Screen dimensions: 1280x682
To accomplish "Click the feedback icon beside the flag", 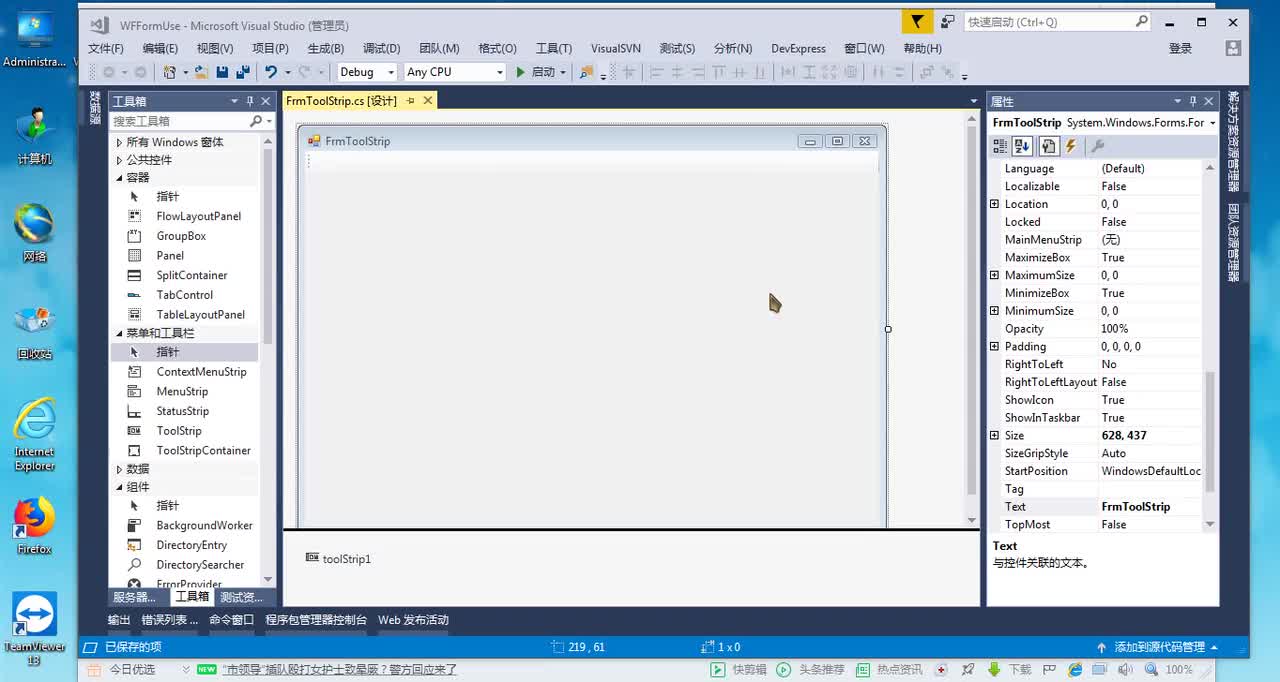I will coord(947,21).
